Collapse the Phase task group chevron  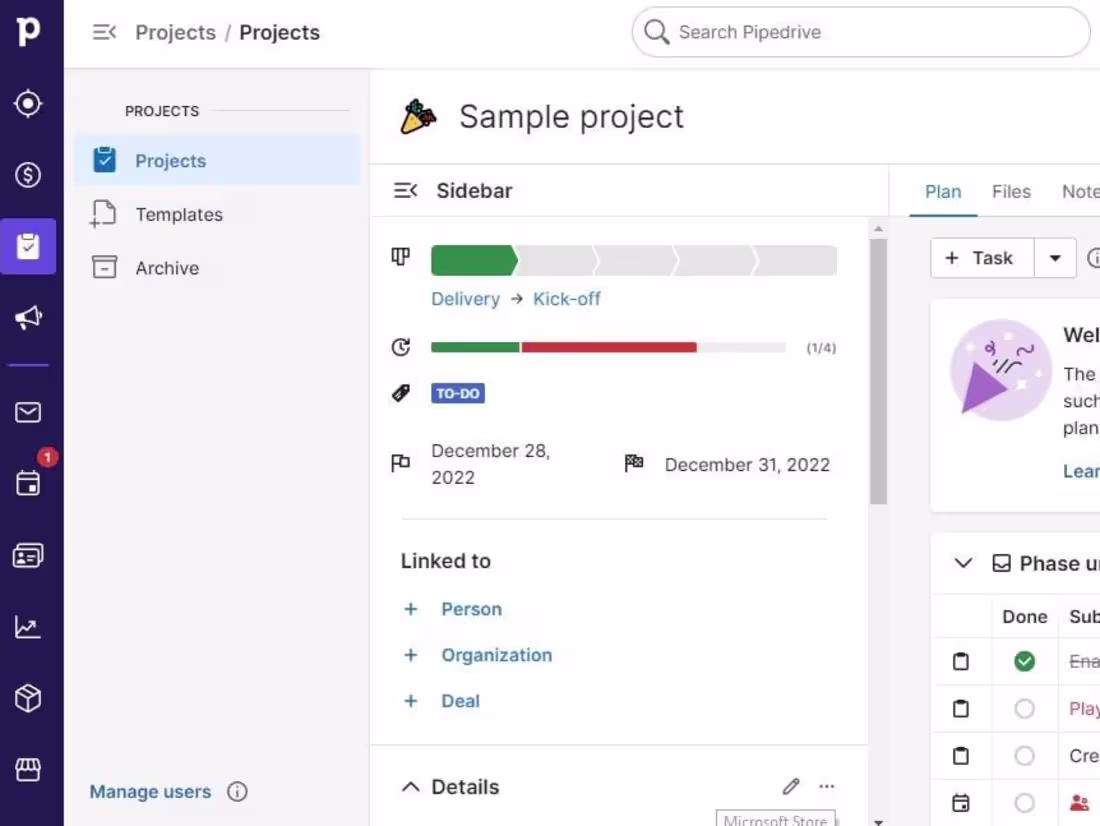point(963,564)
